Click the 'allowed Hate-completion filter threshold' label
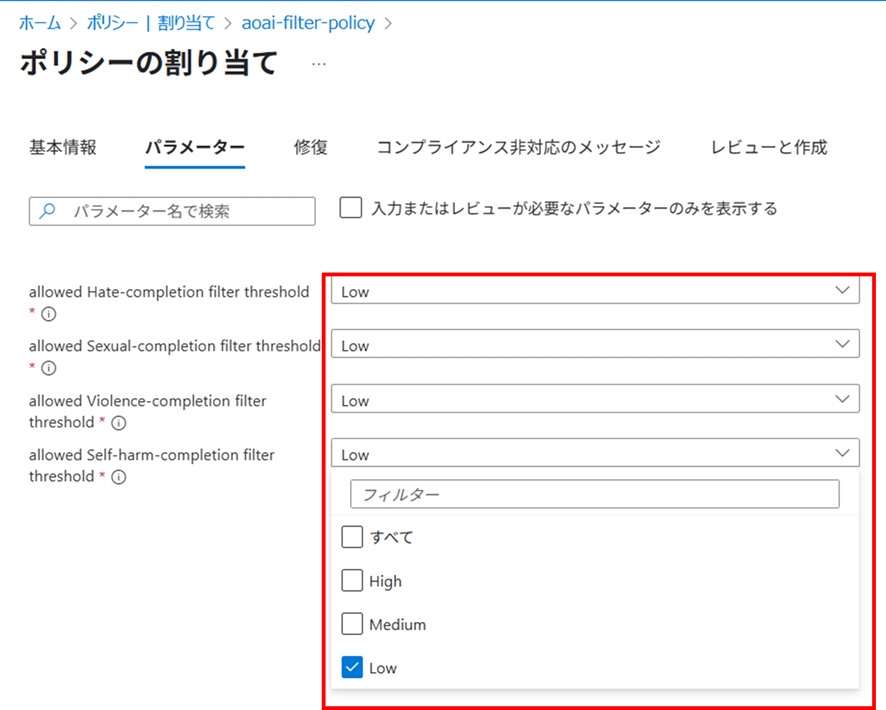The height and width of the screenshot is (710, 886). (x=169, y=292)
